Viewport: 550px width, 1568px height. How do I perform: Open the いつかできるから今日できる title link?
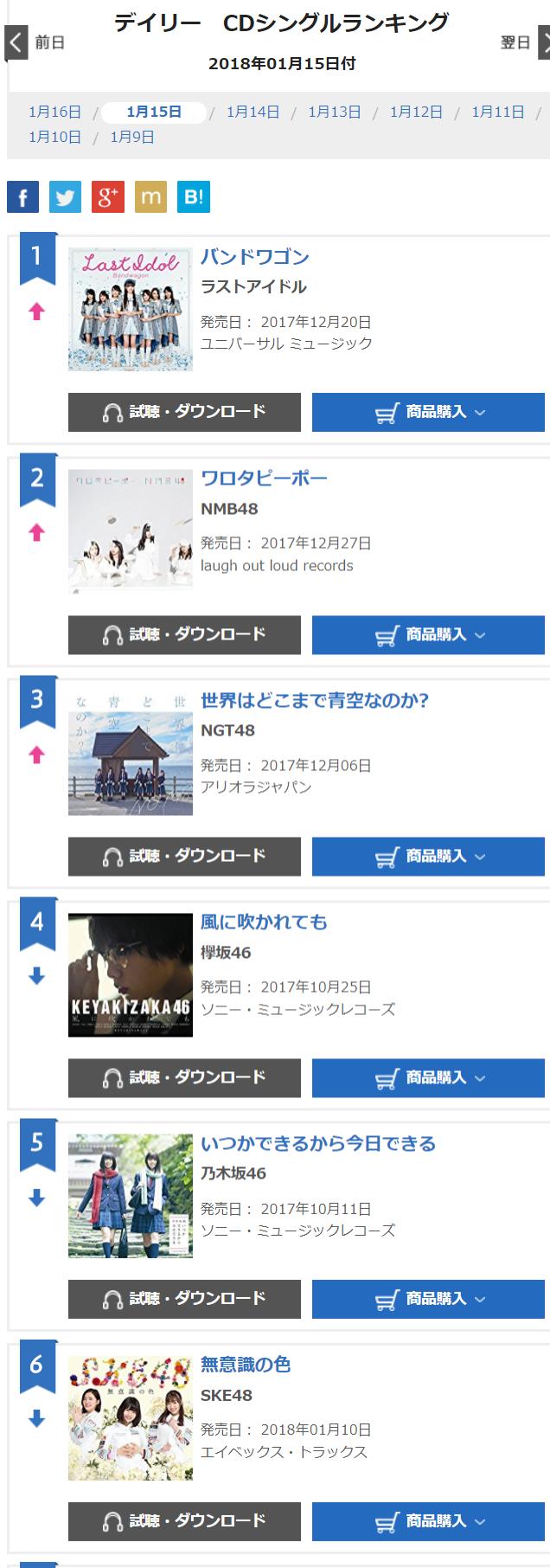pyautogui.click(x=318, y=1143)
